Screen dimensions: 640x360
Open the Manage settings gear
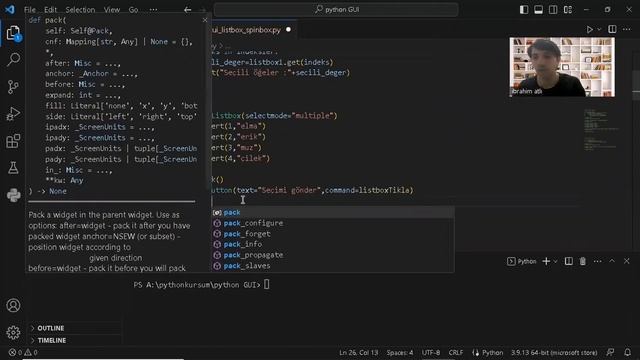click(13, 333)
